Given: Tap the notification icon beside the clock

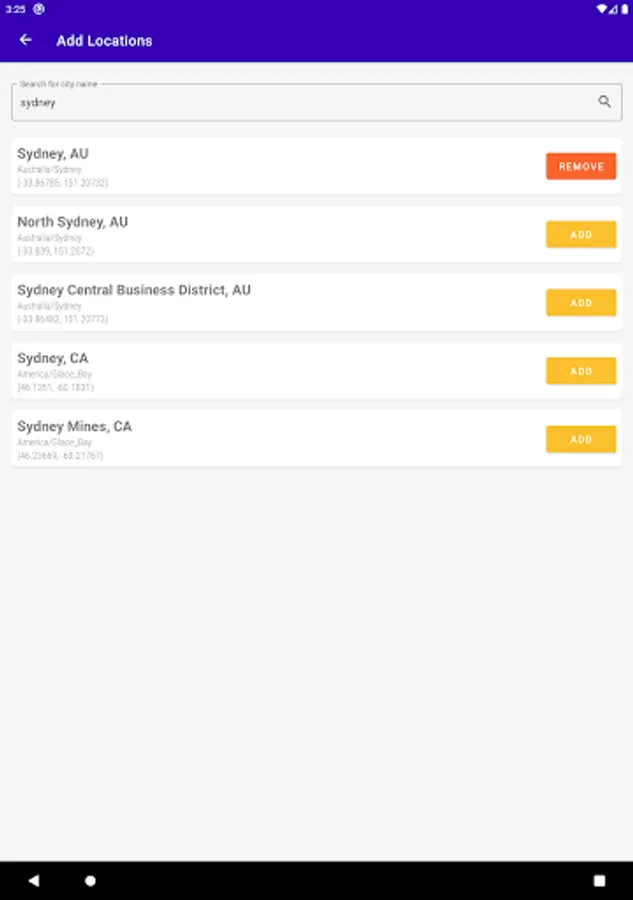Looking at the screenshot, I should pyautogui.click(x=39, y=9).
